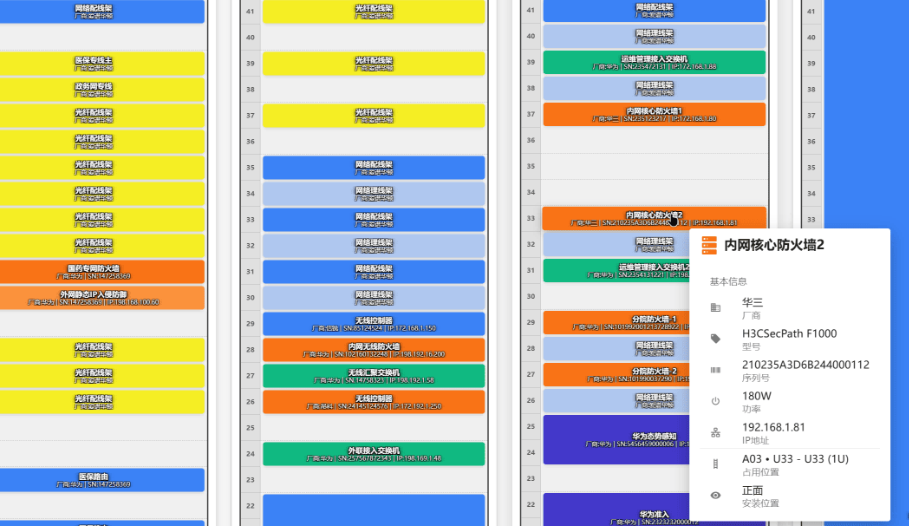Select the 无线汇聚交换机 device at U27
This screenshot has width=909, height=526.
point(374,376)
